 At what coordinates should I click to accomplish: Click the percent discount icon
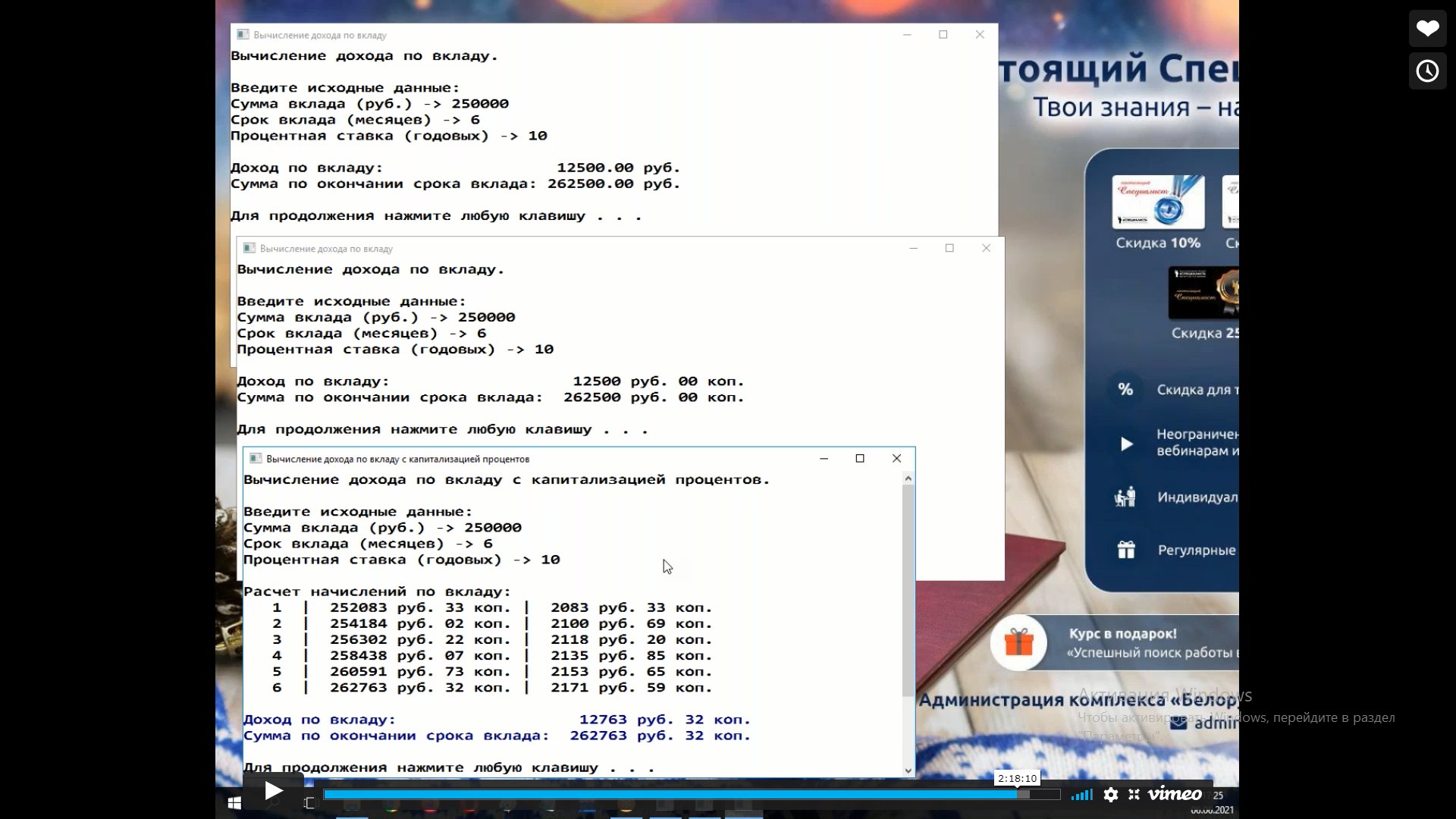(1125, 390)
